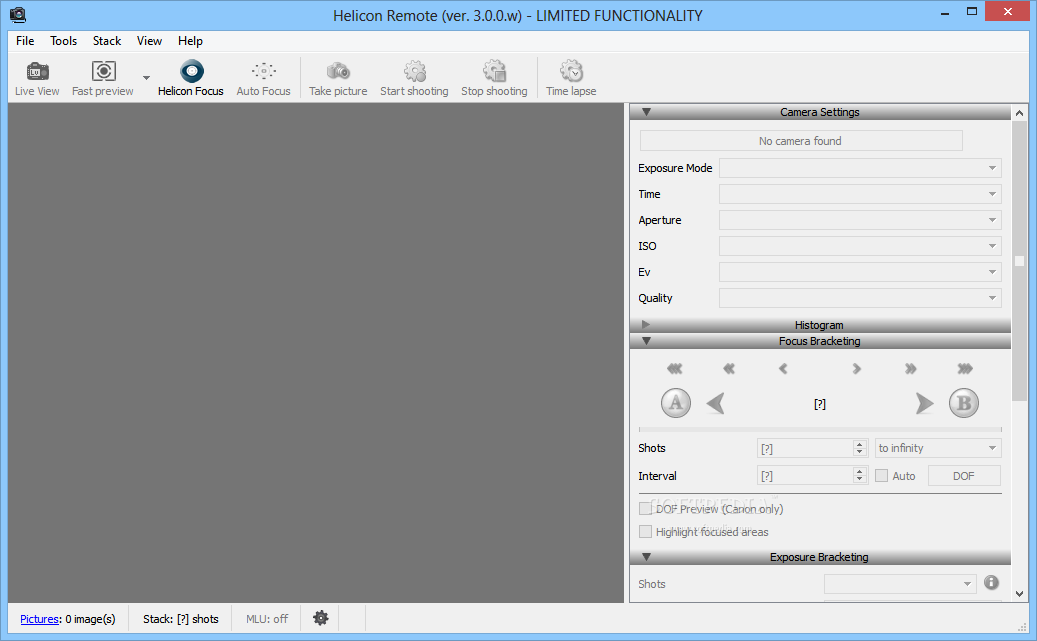This screenshot has width=1037, height=641.
Task: Click the Focus Bracketing Shots input field
Action: coord(805,449)
